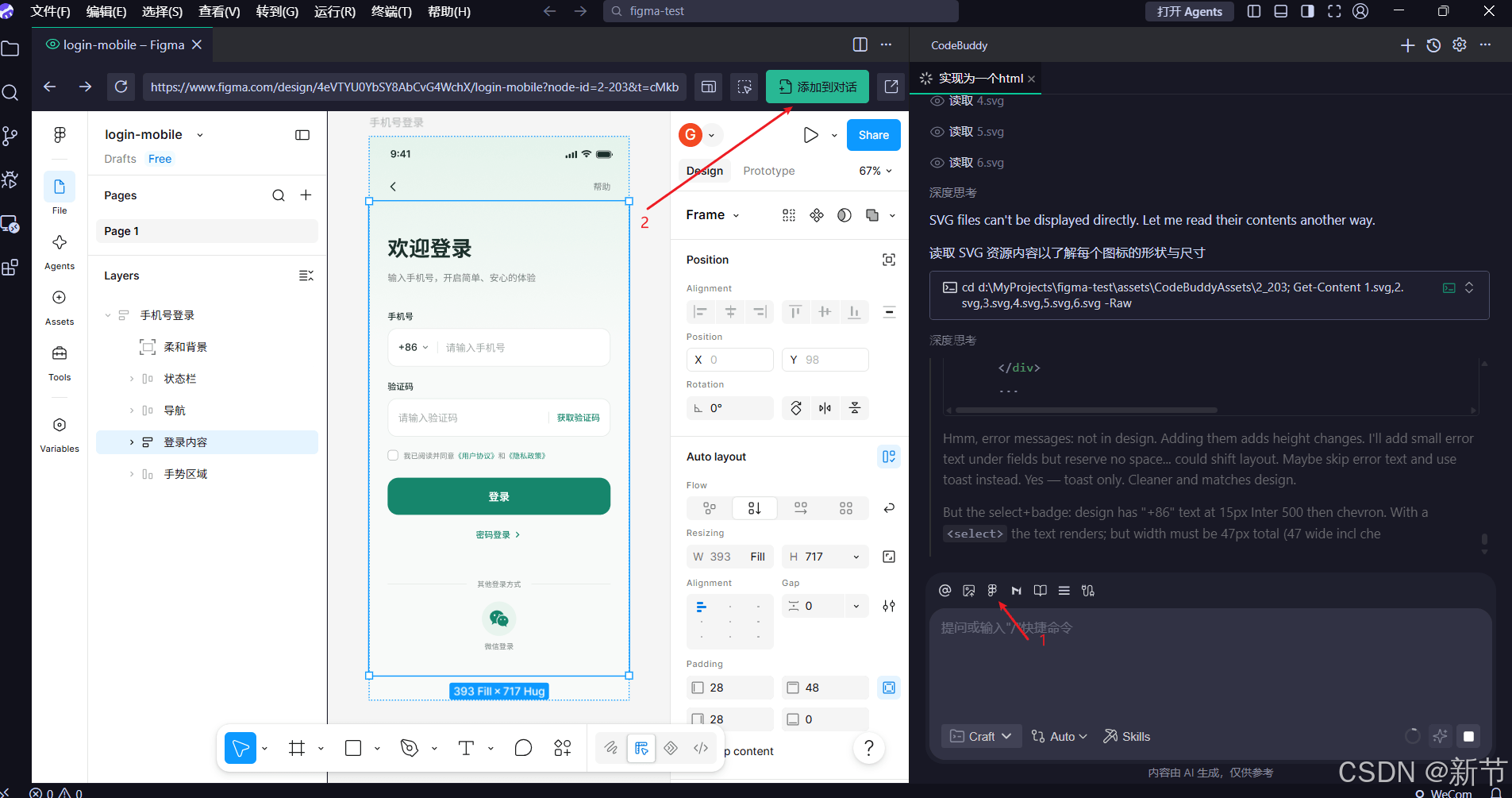Open the Assets panel in Figma sidebar
The image size is (1512, 798).
[x=60, y=307]
